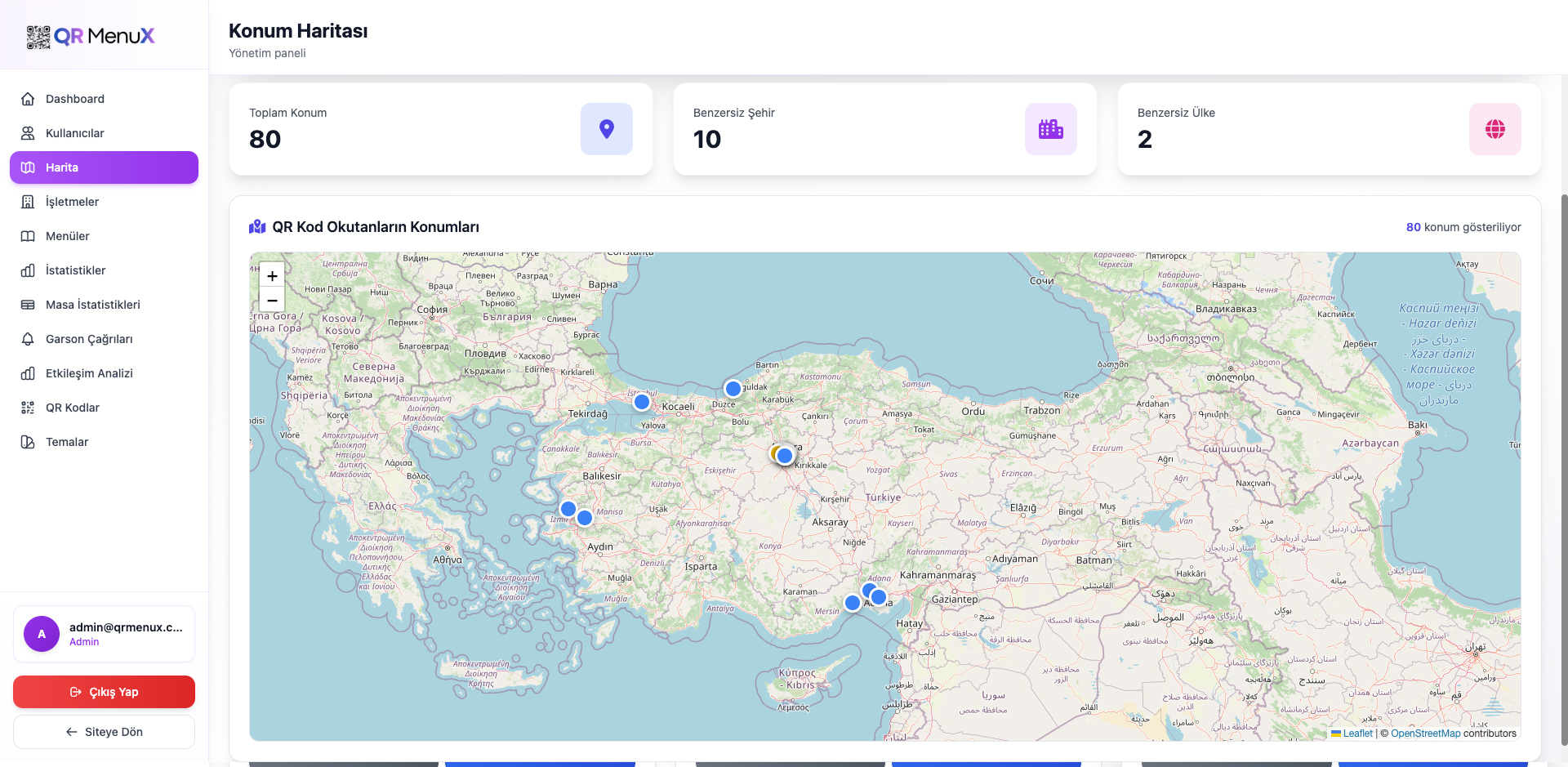Click Siteye Dön button
The image size is (1568, 767).
click(104, 732)
